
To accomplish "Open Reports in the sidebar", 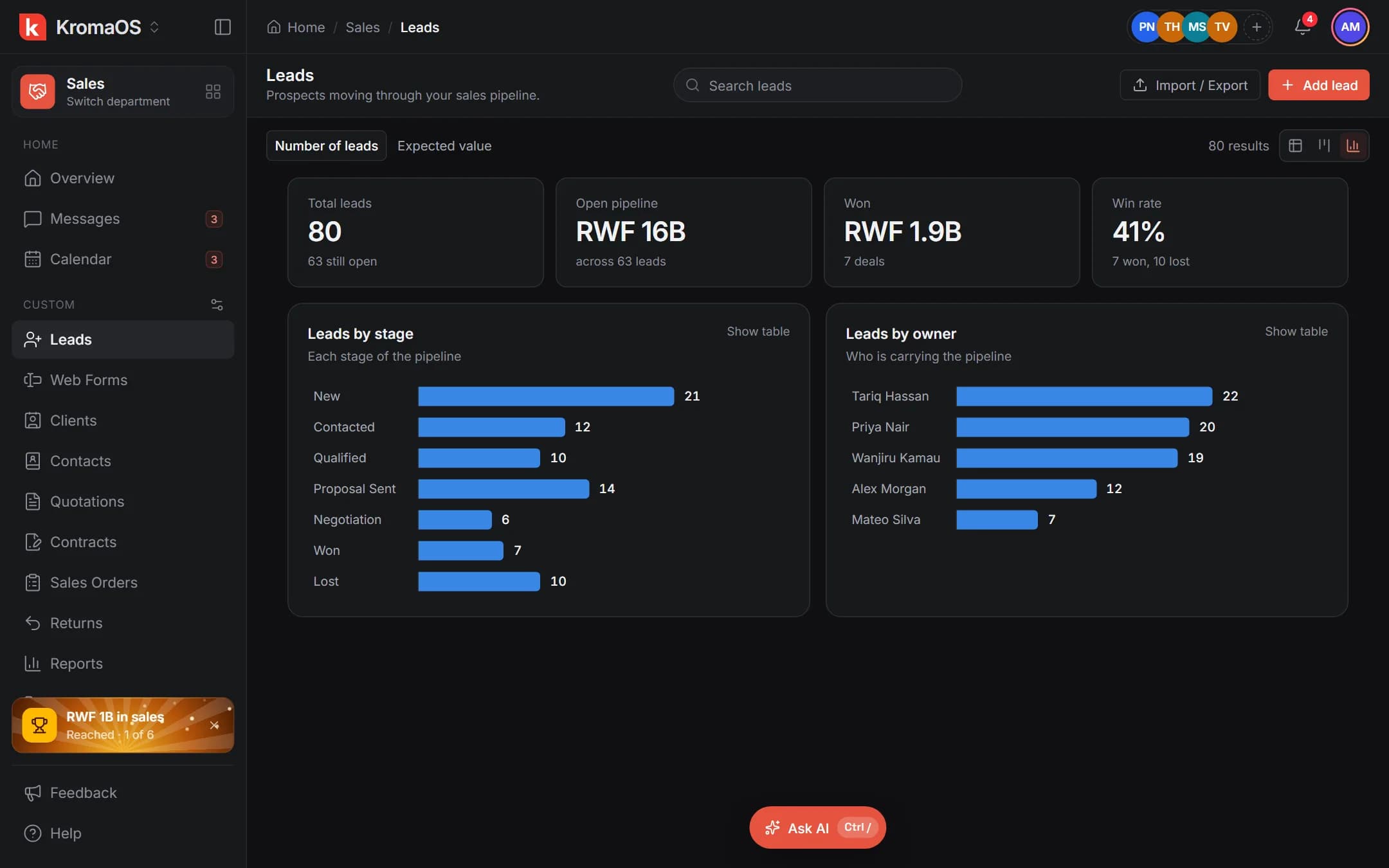I will click(x=123, y=664).
